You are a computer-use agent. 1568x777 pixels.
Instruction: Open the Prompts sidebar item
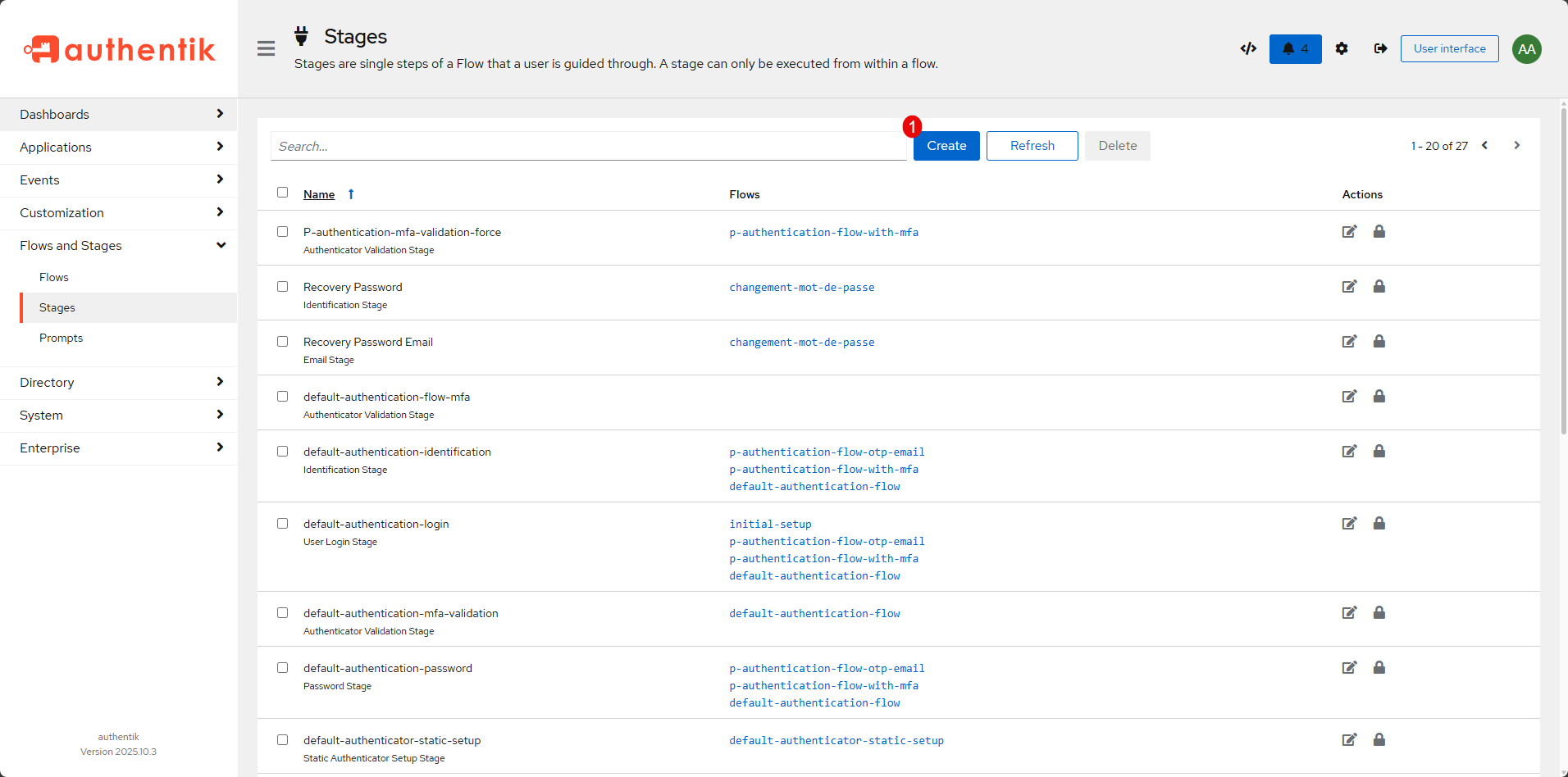coord(62,339)
